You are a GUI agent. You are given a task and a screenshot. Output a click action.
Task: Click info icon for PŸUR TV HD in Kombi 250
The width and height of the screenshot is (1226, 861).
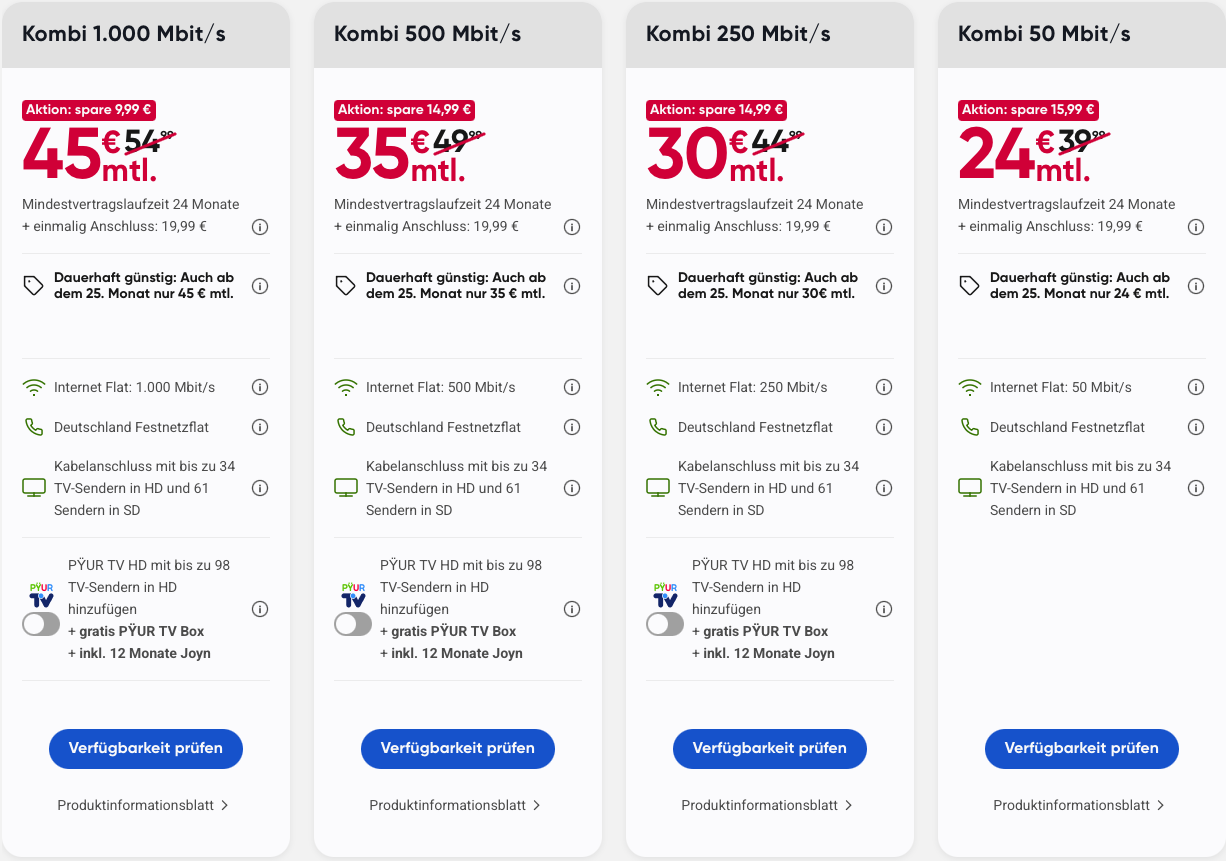click(884, 609)
